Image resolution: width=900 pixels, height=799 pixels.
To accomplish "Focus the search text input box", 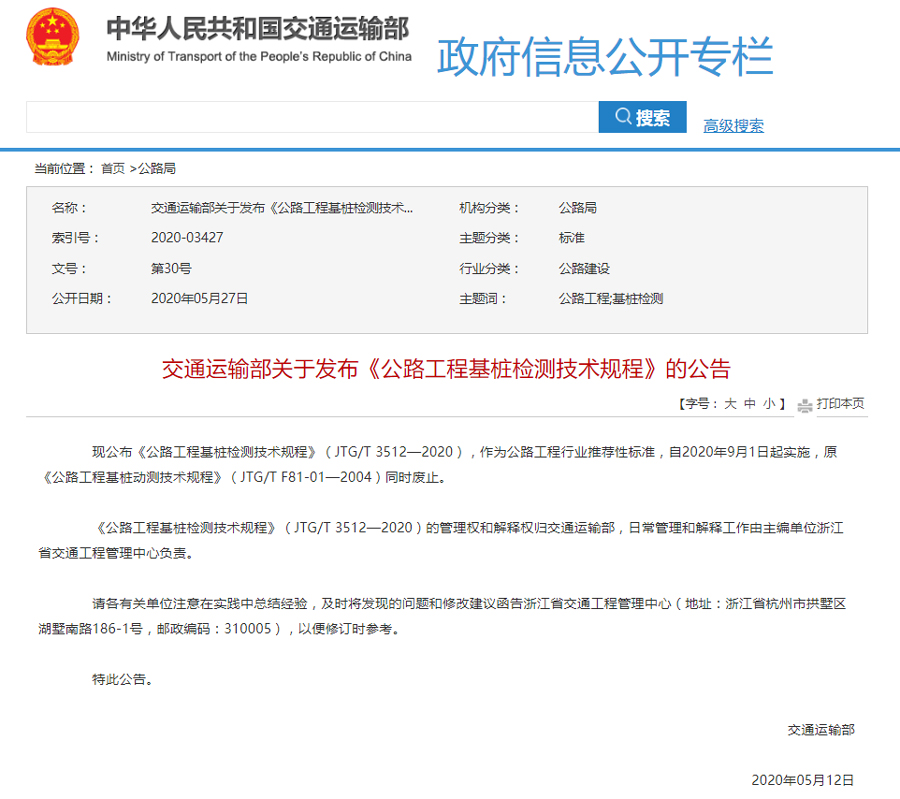I will (311, 117).
